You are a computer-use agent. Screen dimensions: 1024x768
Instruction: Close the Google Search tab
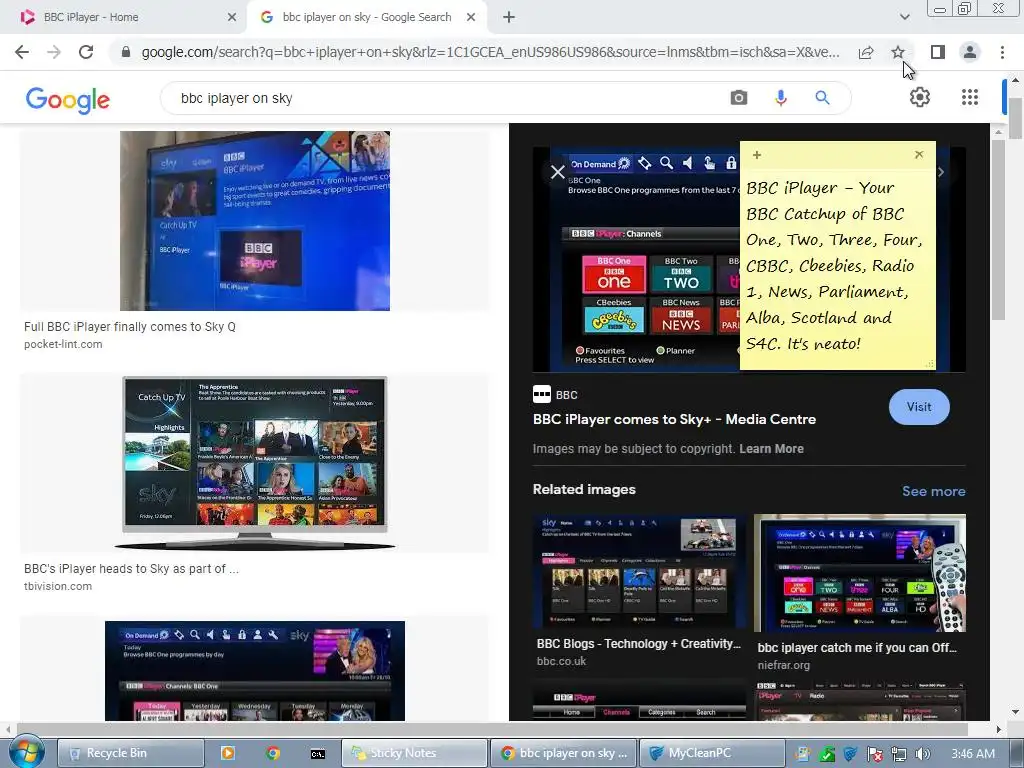coord(471,18)
